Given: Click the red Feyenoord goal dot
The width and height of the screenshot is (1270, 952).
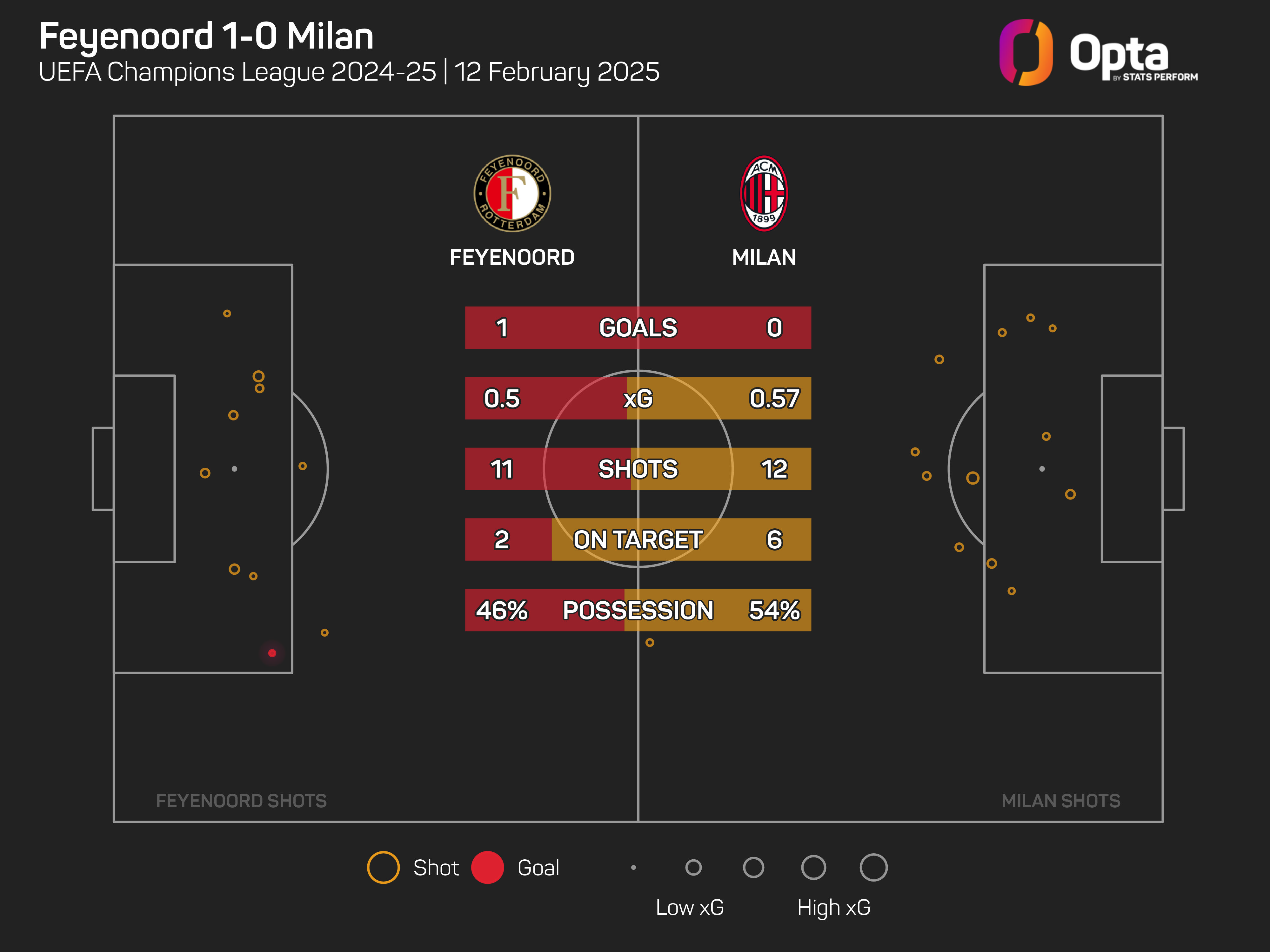Looking at the screenshot, I should [x=272, y=653].
